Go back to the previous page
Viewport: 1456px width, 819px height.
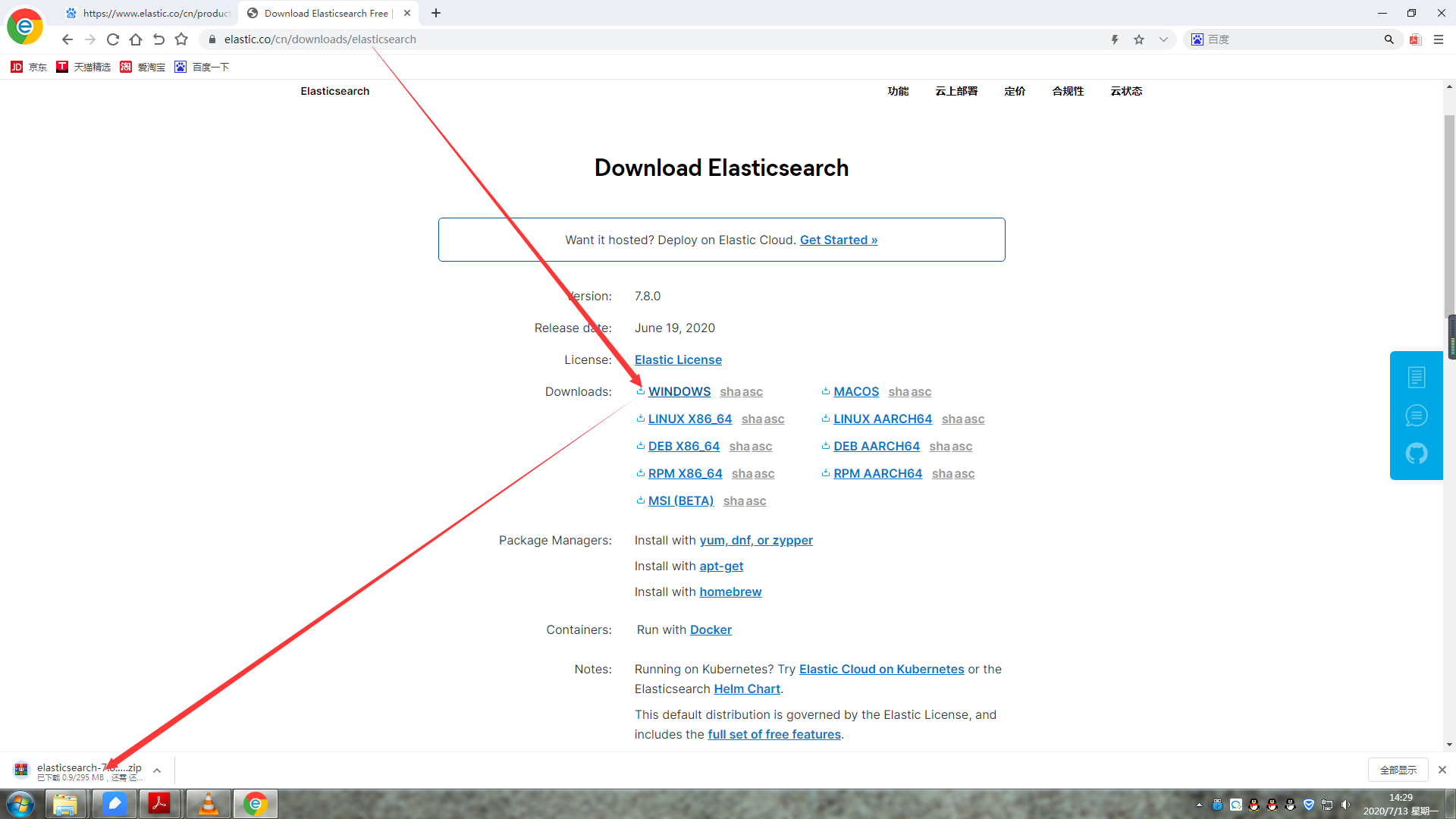click(67, 39)
